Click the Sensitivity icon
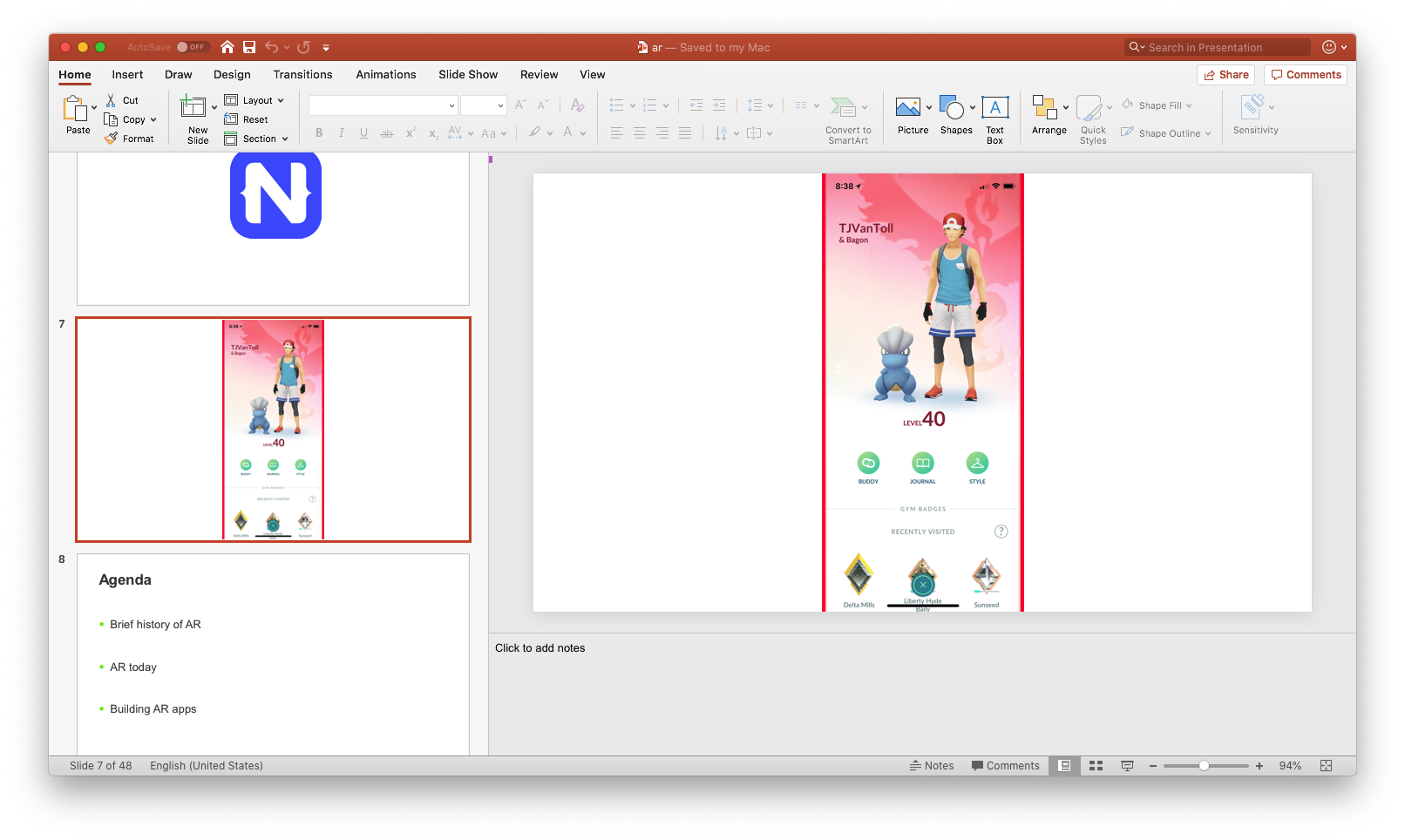The image size is (1405, 840). click(x=1252, y=107)
